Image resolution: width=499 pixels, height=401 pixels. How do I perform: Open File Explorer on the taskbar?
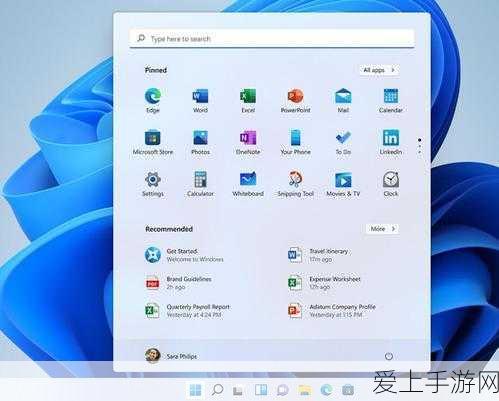[305, 390]
